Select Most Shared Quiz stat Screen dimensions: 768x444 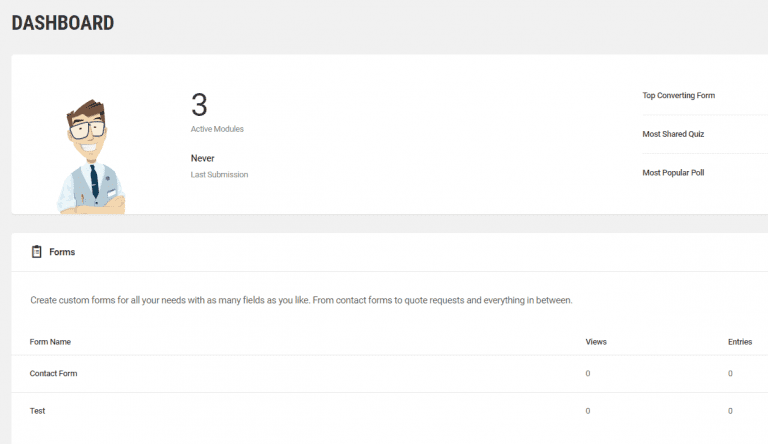(x=676, y=134)
